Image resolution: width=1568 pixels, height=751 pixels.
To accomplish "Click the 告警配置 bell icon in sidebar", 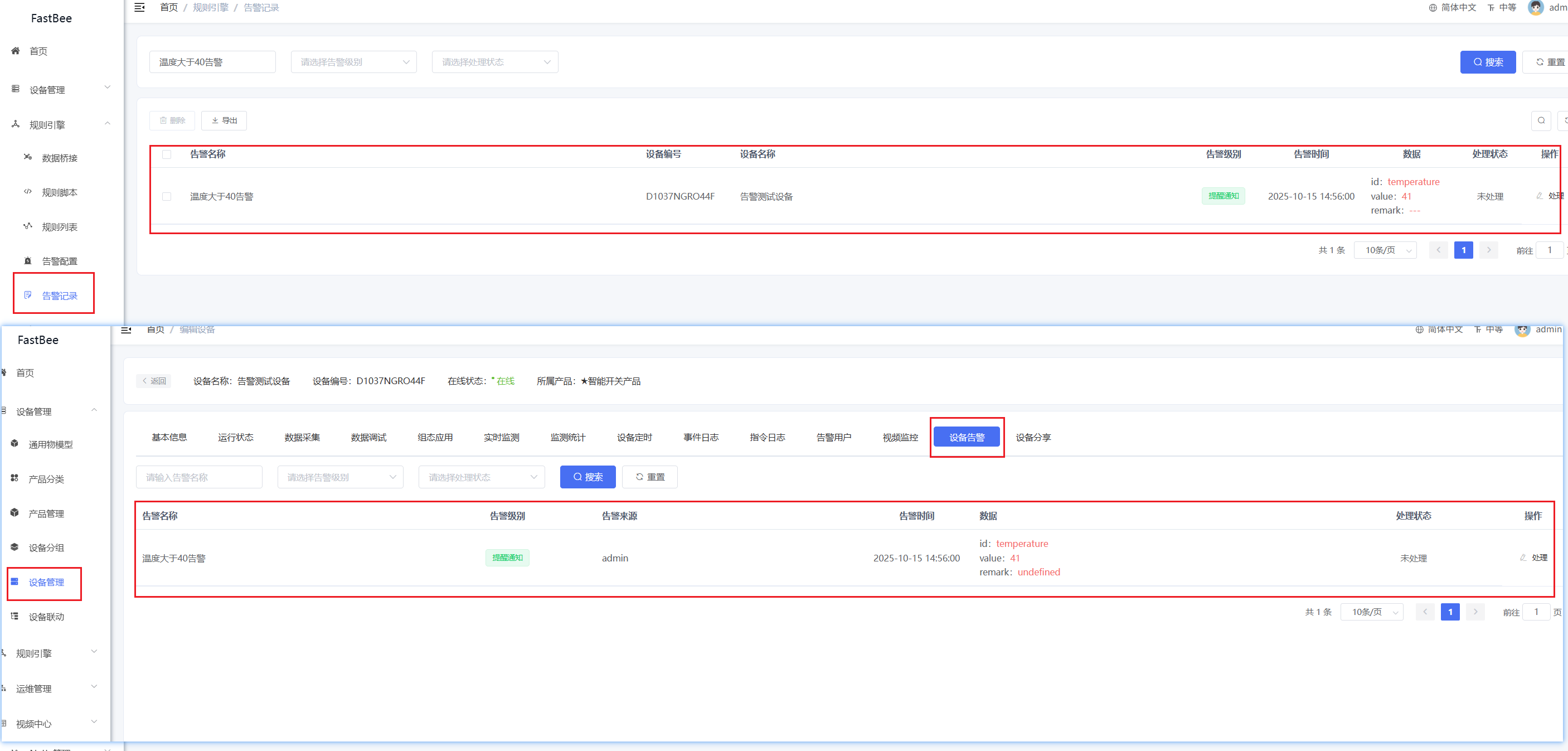I will pos(27,261).
